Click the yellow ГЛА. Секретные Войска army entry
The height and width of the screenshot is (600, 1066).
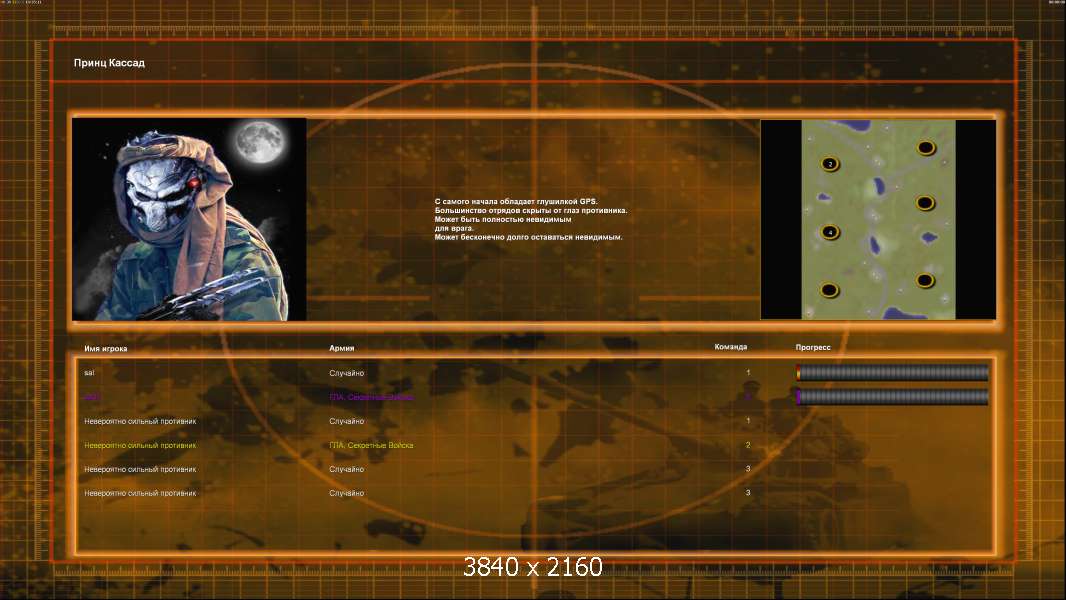coord(371,445)
